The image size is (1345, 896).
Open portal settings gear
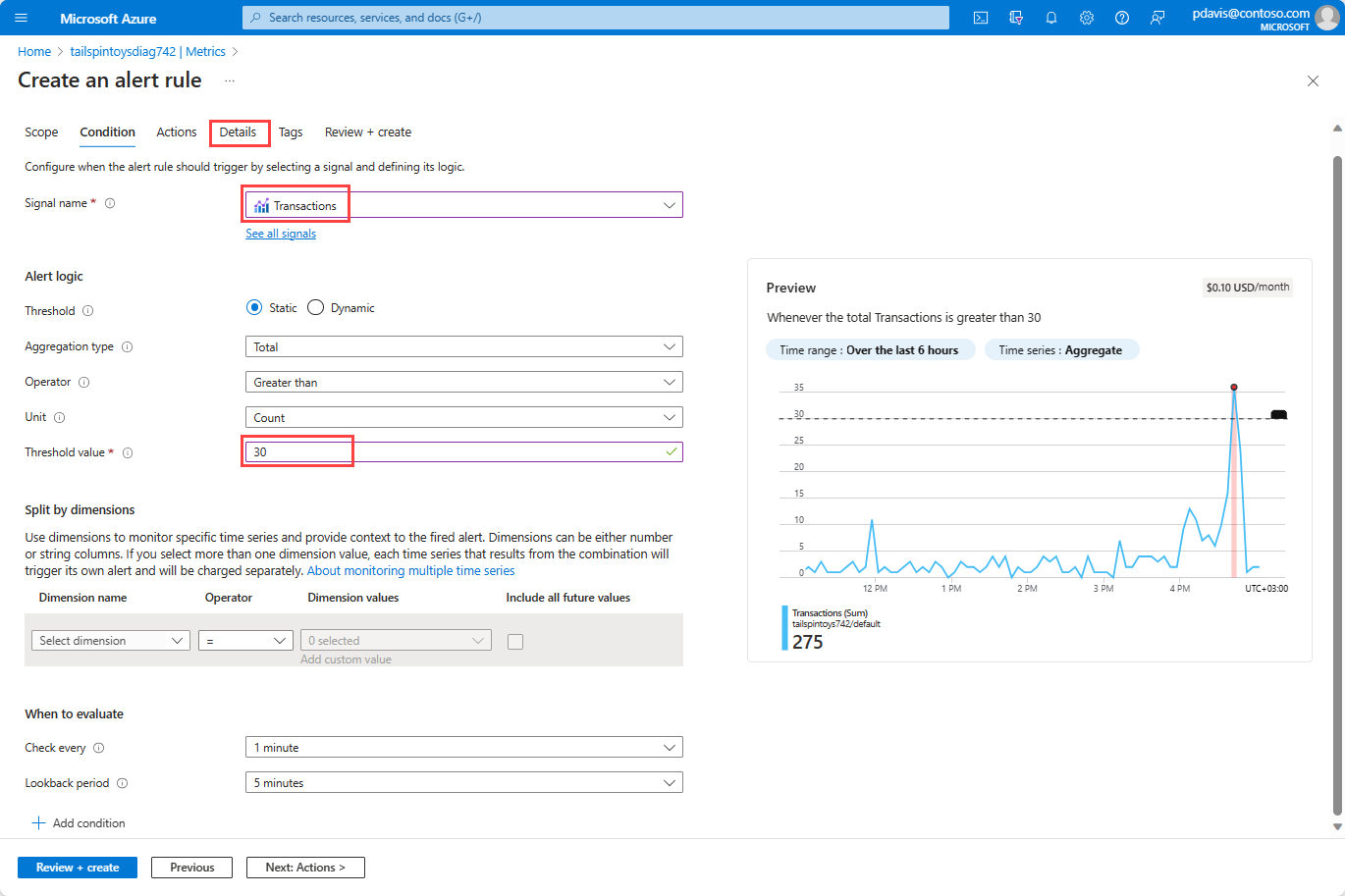pos(1087,18)
